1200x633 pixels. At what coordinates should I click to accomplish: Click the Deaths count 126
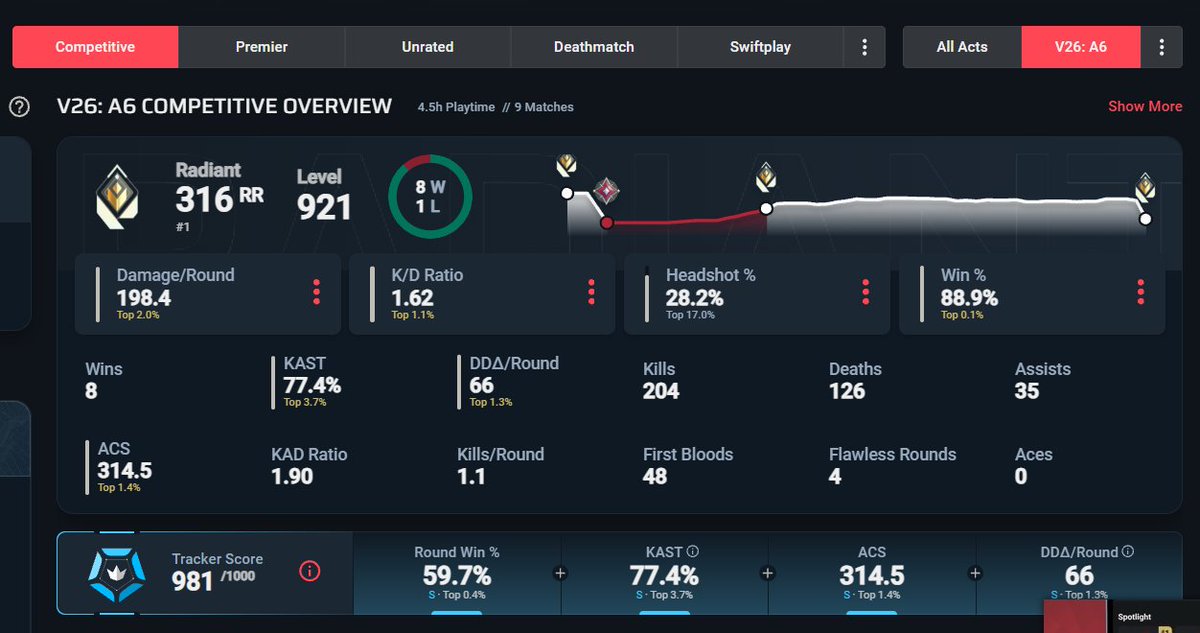847,391
